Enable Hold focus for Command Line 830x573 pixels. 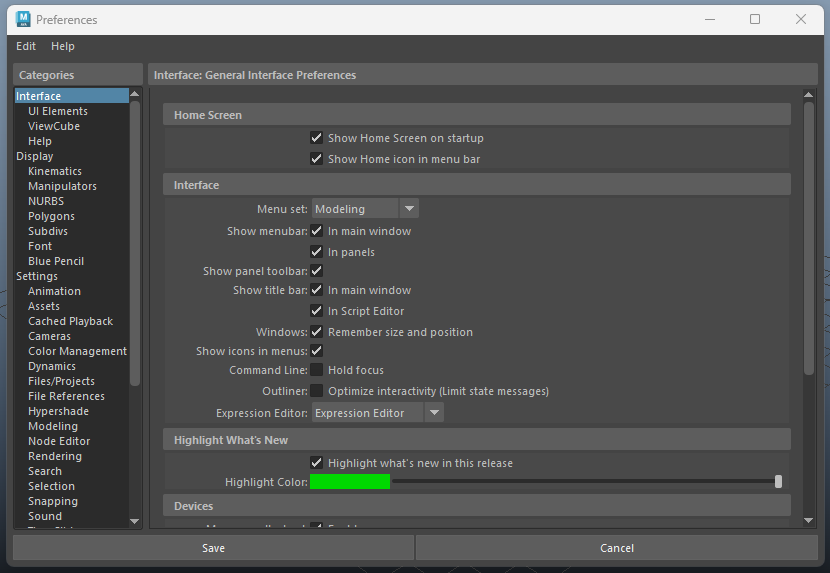point(317,370)
